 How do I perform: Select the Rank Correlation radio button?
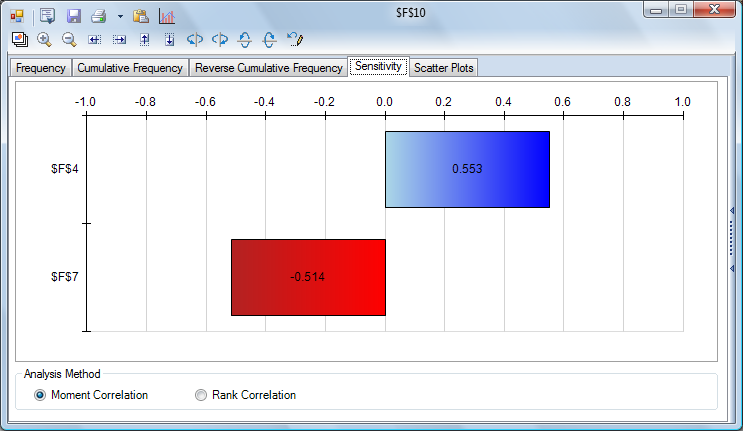coord(201,395)
